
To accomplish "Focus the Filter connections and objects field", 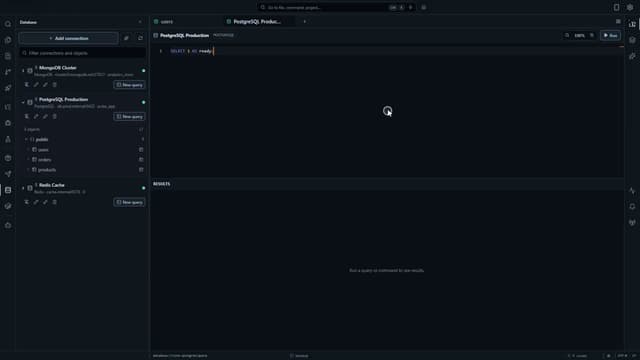I will point(82,53).
